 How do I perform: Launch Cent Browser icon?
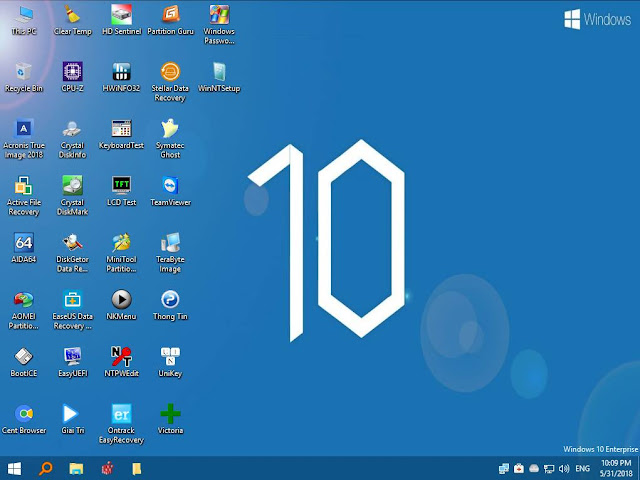tap(24, 420)
